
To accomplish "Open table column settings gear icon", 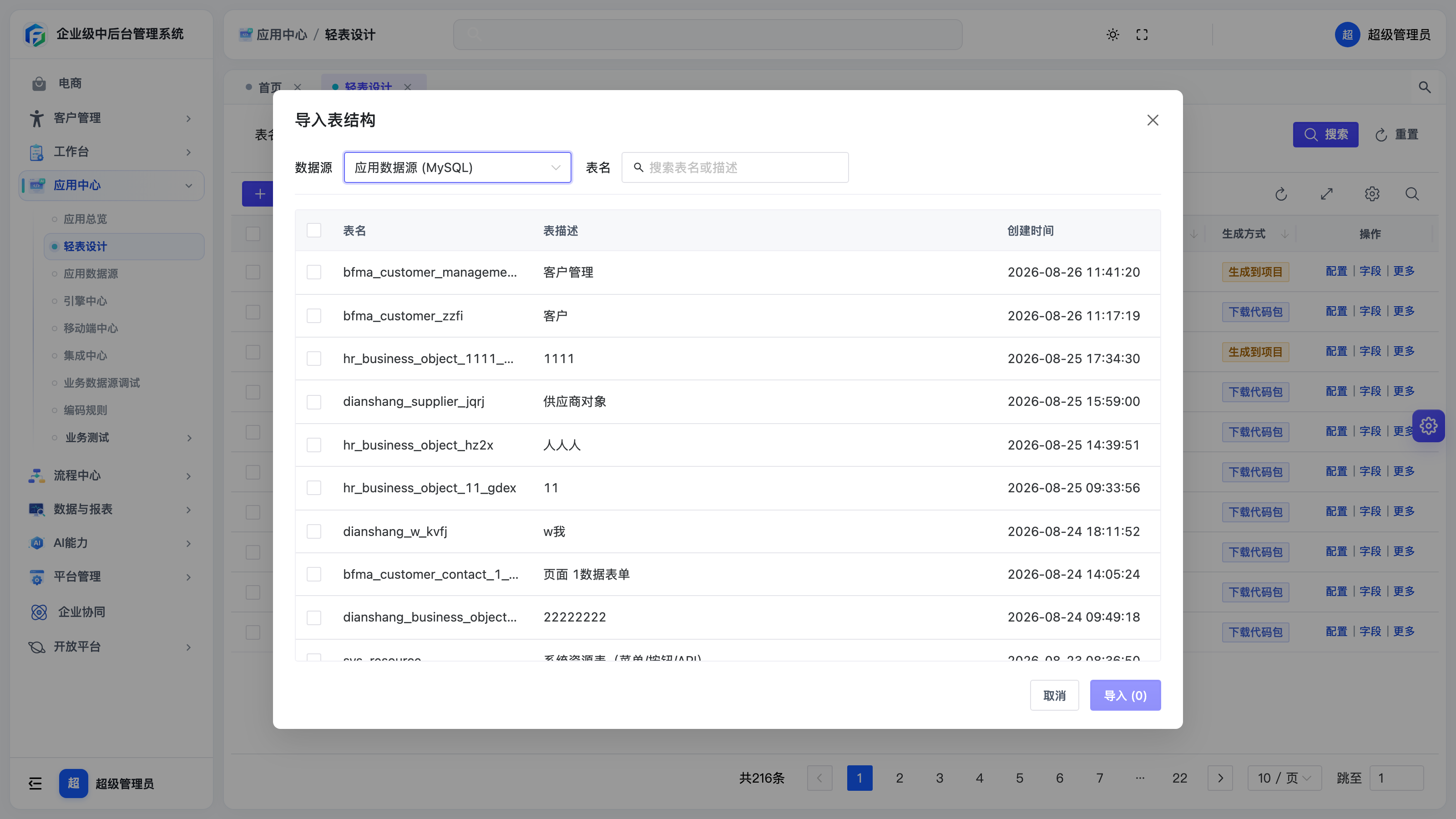I will click(x=1372, y=194).
